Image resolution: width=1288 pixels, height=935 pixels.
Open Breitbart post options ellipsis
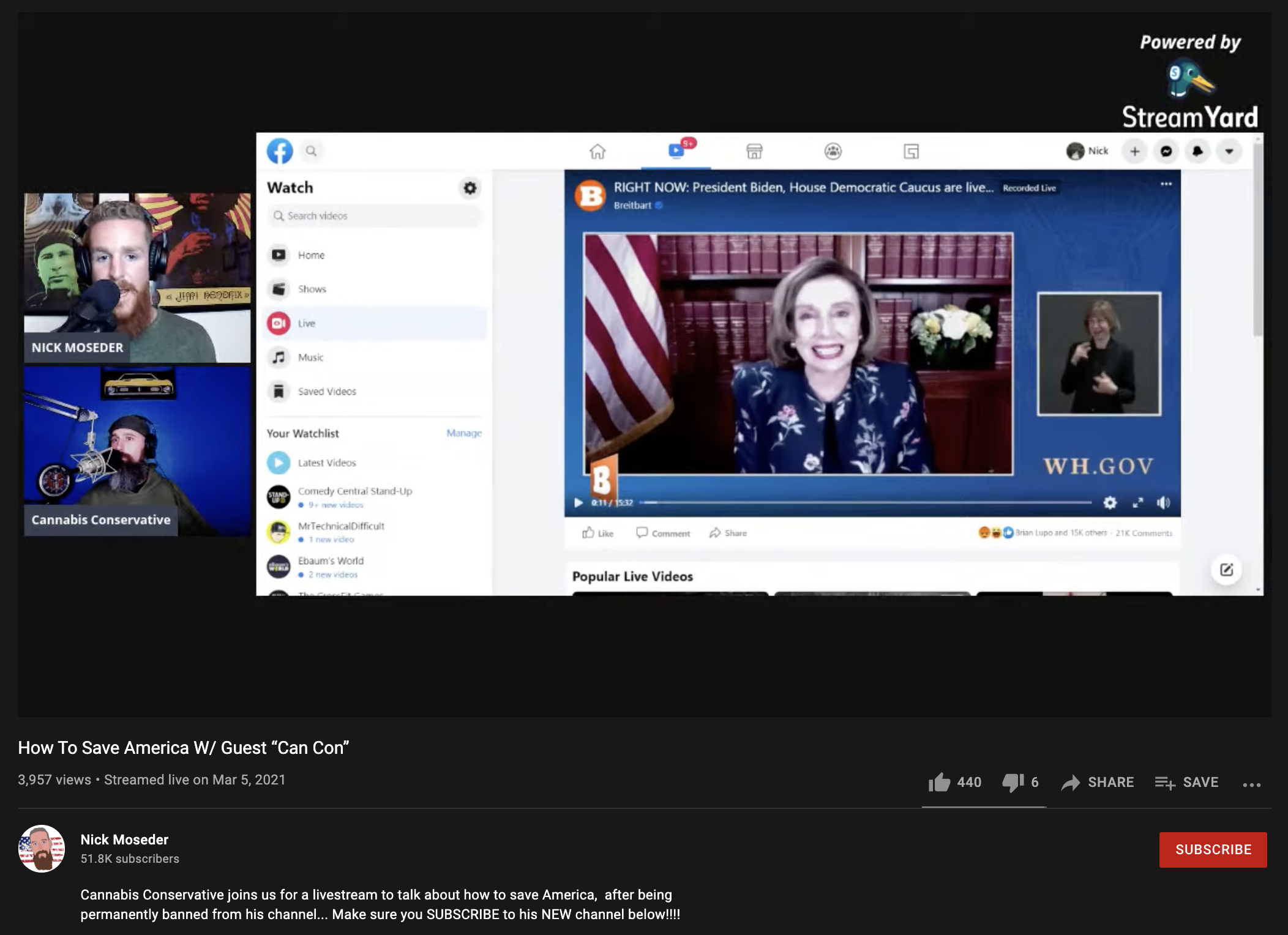pos(1166,184)
